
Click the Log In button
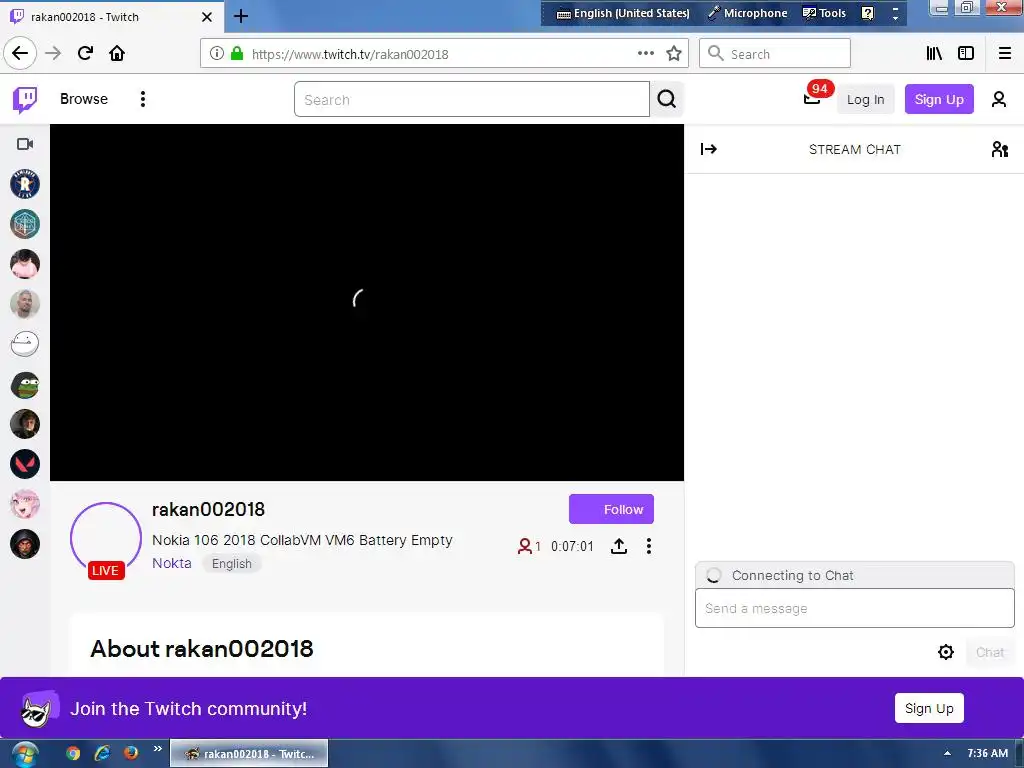point(865,99)
